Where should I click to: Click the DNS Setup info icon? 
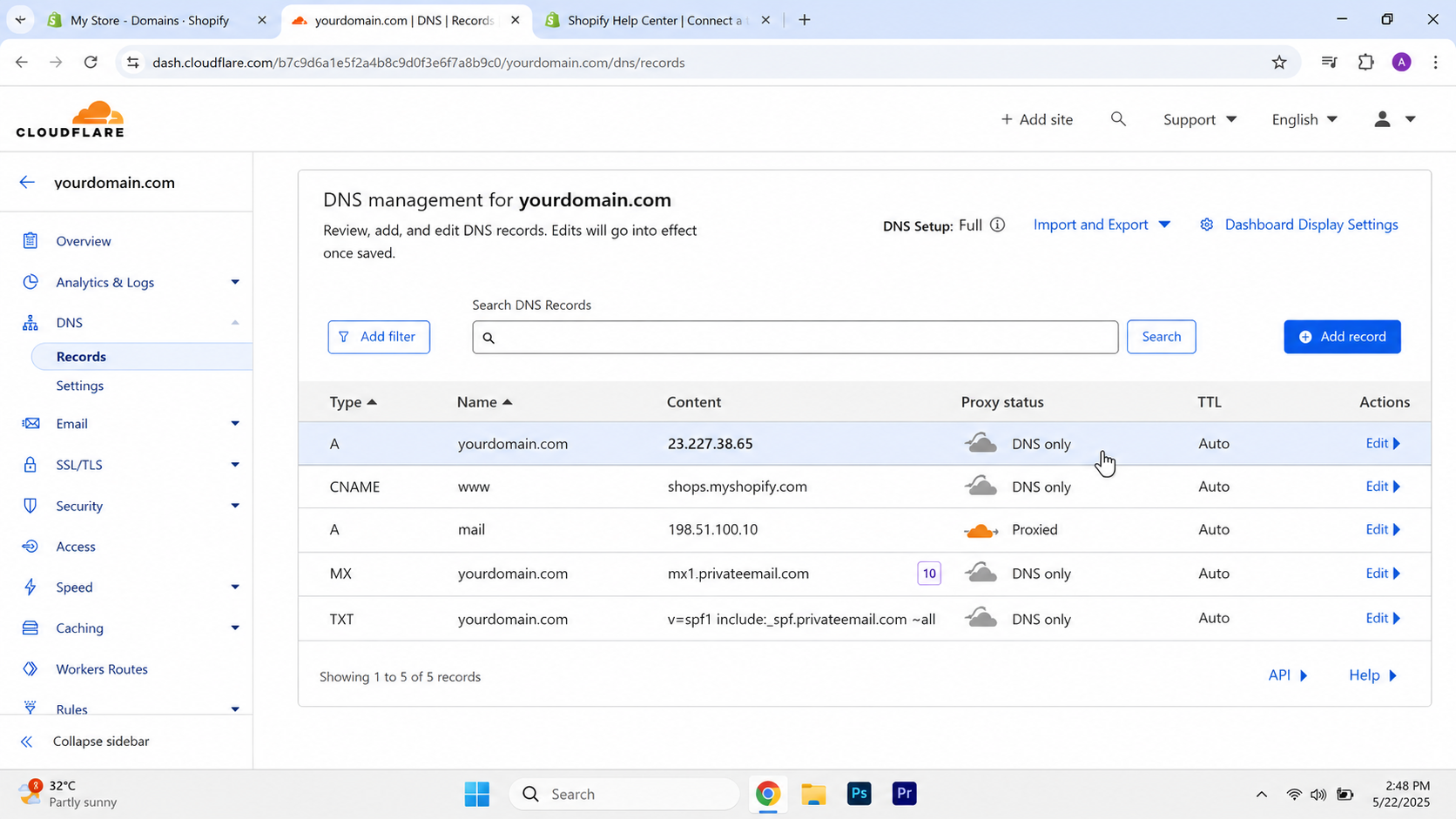998,225
